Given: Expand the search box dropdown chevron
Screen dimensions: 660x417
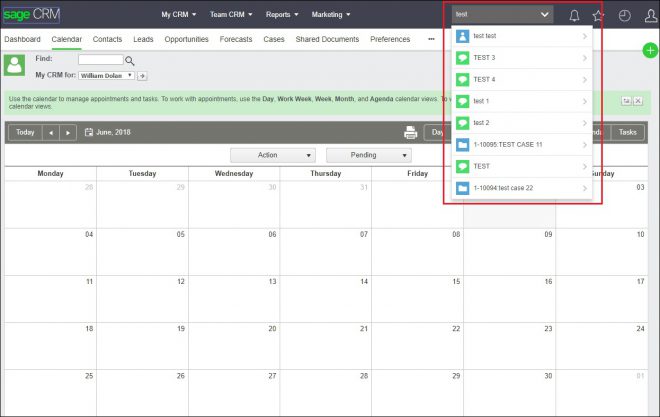Looking at the screenshot, I should (544, 15).
